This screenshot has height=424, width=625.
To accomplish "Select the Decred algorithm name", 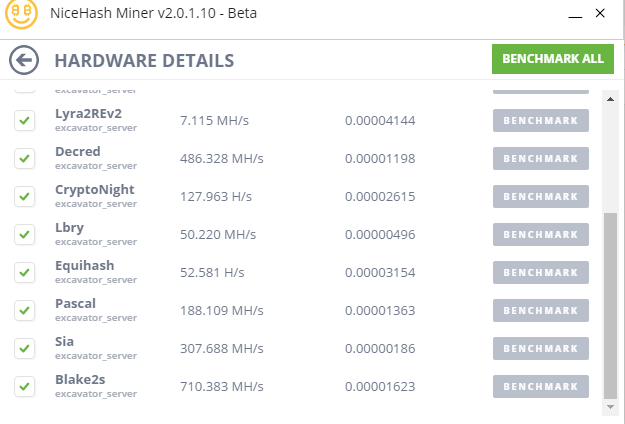I will click(x=78, y=151).
